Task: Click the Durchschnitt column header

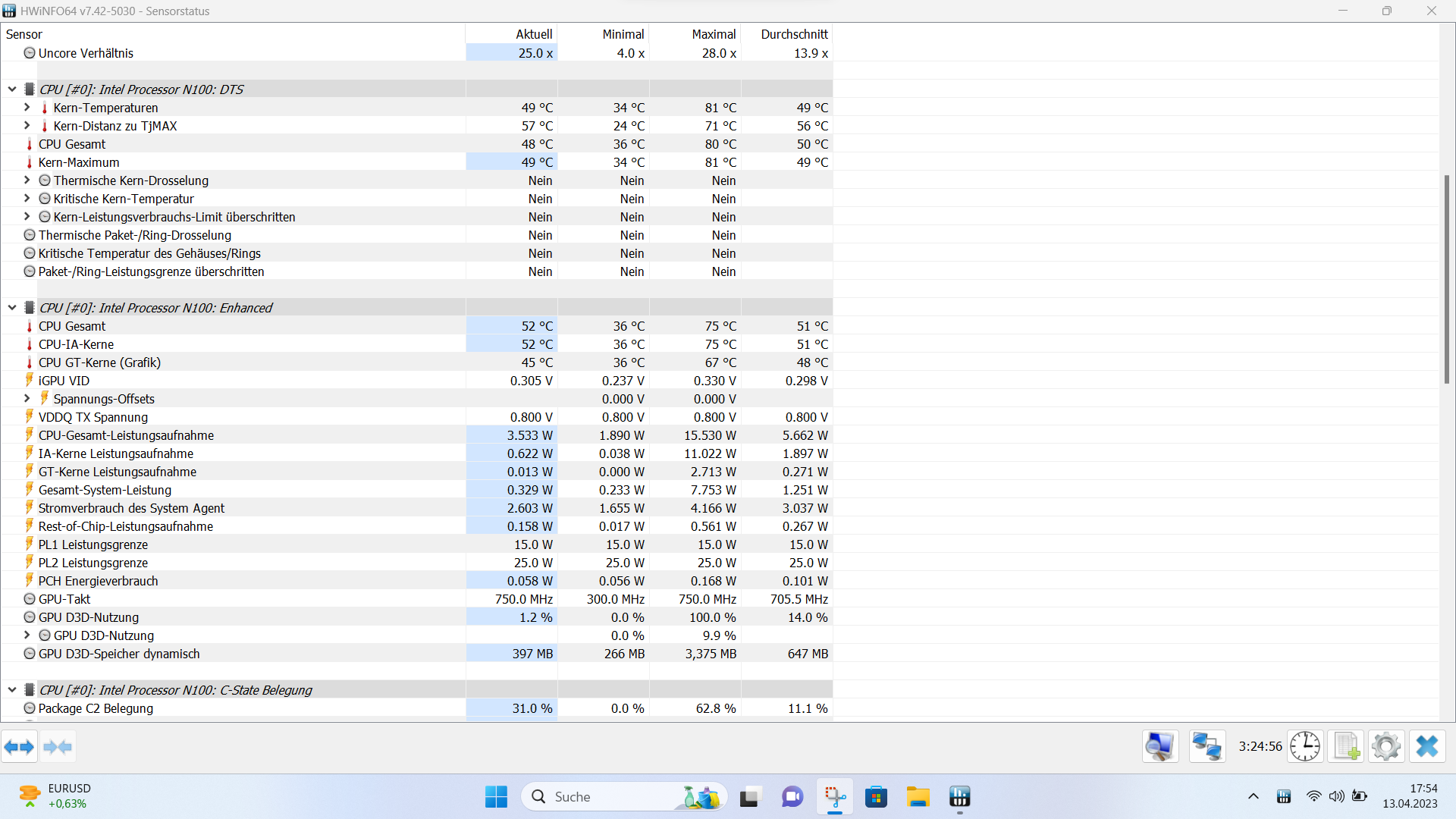Action: [786, 34]
